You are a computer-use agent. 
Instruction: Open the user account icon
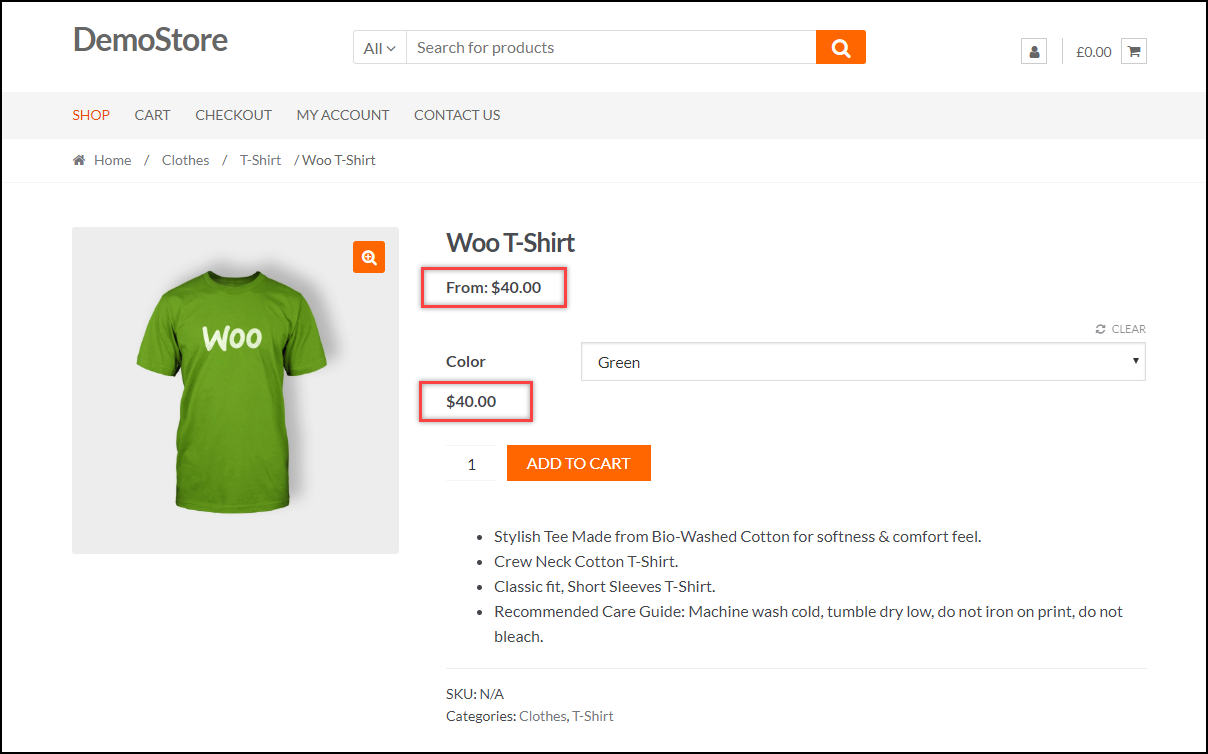(x=1033, y=51)
